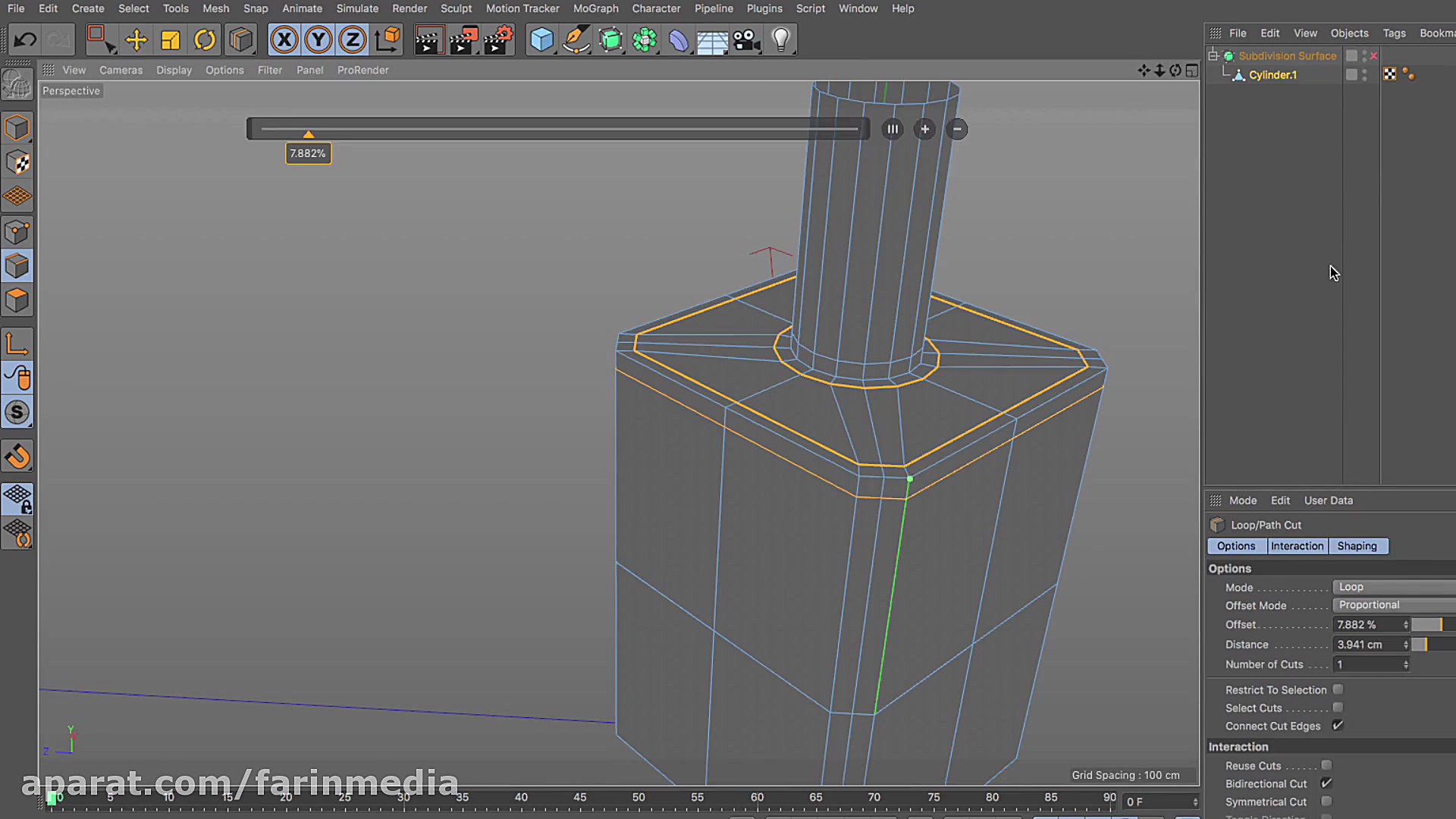Open the Mode dropdown set to Loop
The width and height of the screenshot is (1456, 819).
(1394, 587)
